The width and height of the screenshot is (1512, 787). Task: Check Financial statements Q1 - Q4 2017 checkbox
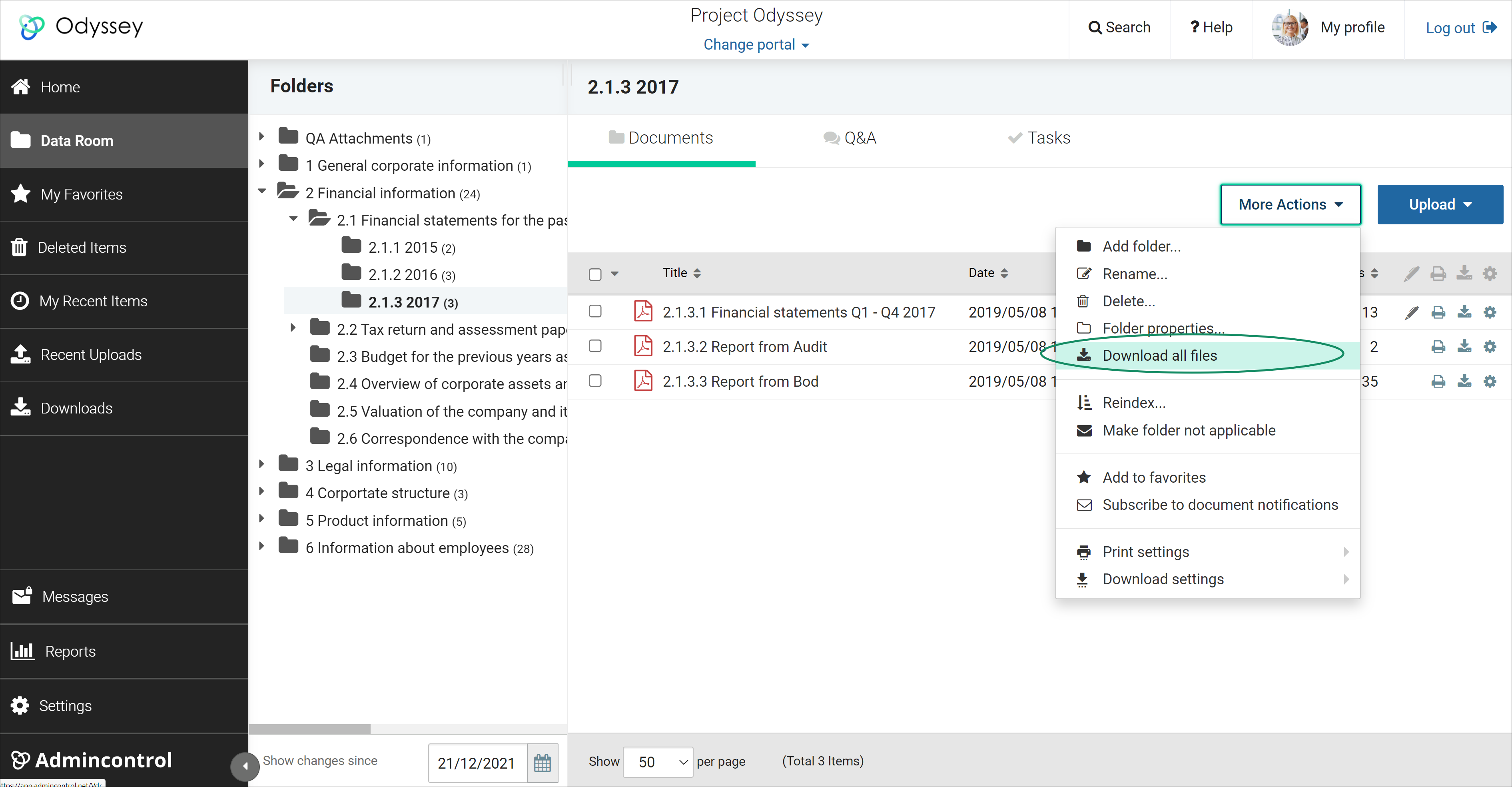click(595, 311)
